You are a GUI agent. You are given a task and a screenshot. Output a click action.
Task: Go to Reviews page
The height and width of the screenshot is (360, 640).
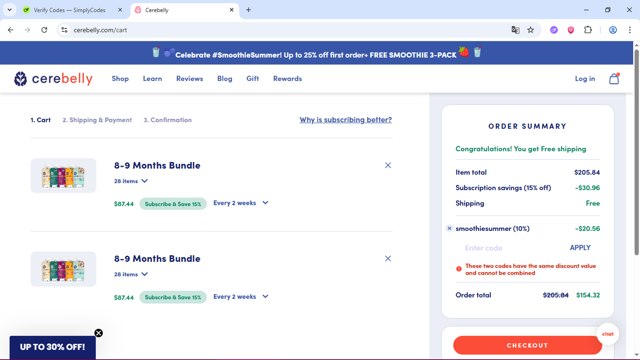(189, 78)
